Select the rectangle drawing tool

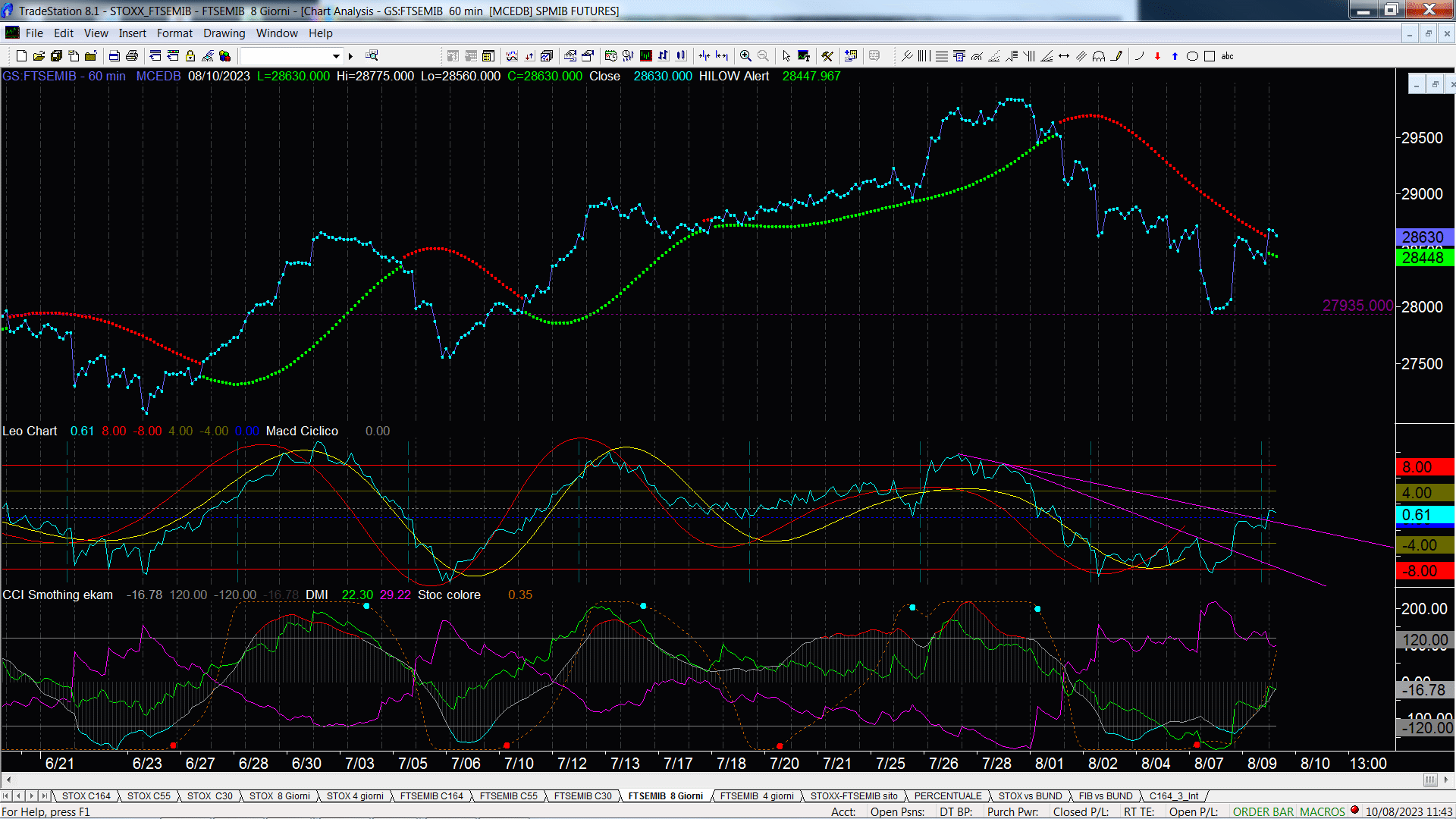coord(1210,55)
